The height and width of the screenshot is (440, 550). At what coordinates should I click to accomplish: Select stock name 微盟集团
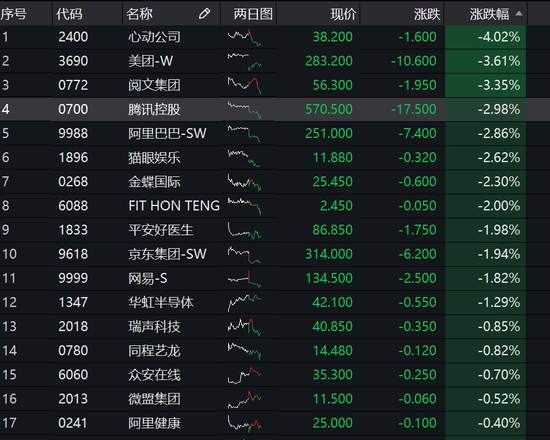tap(154, 399)
